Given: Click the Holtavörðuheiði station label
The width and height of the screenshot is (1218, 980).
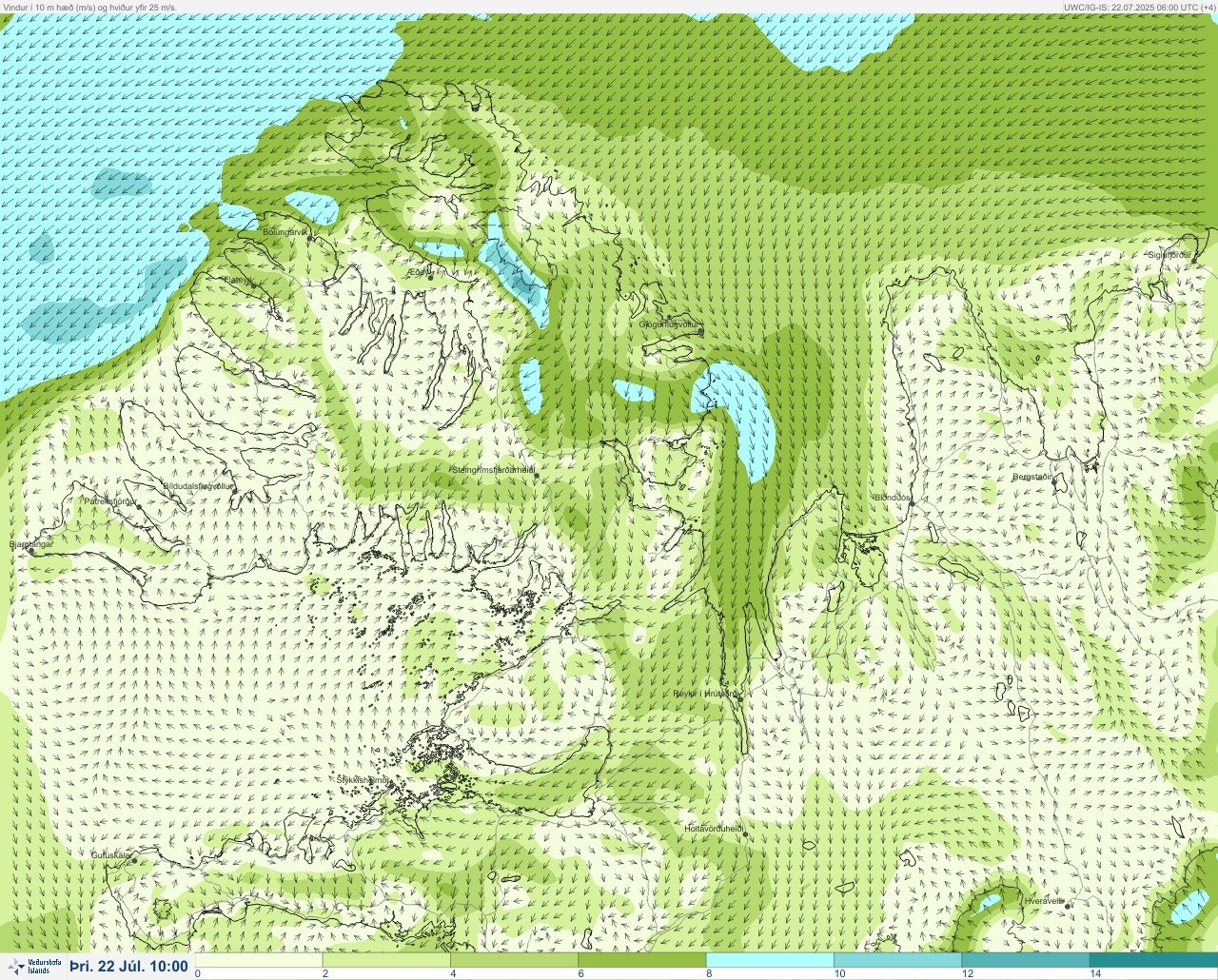Looking at the screenshot, I should coord(714,829).
